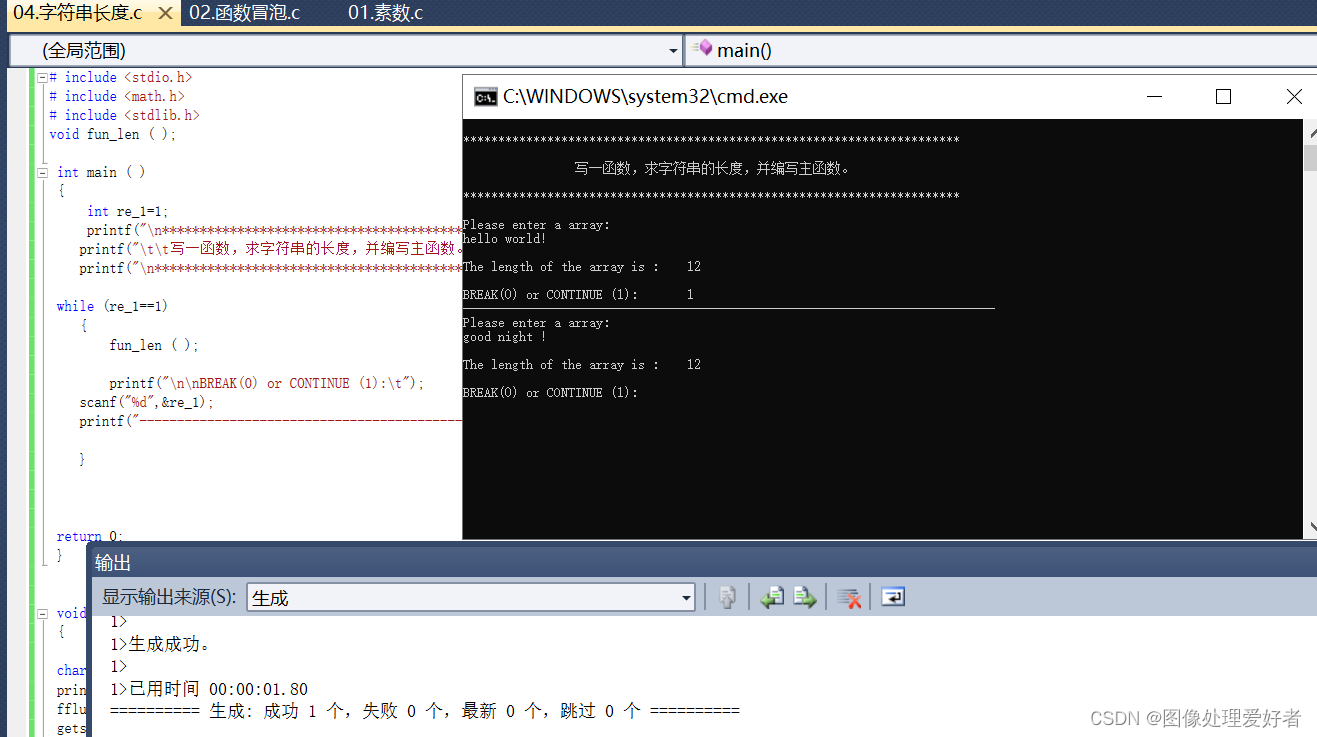This screenshot has width=1317, height=737.
Task: Go to previous message in output
Action: (x=771, y=597)
